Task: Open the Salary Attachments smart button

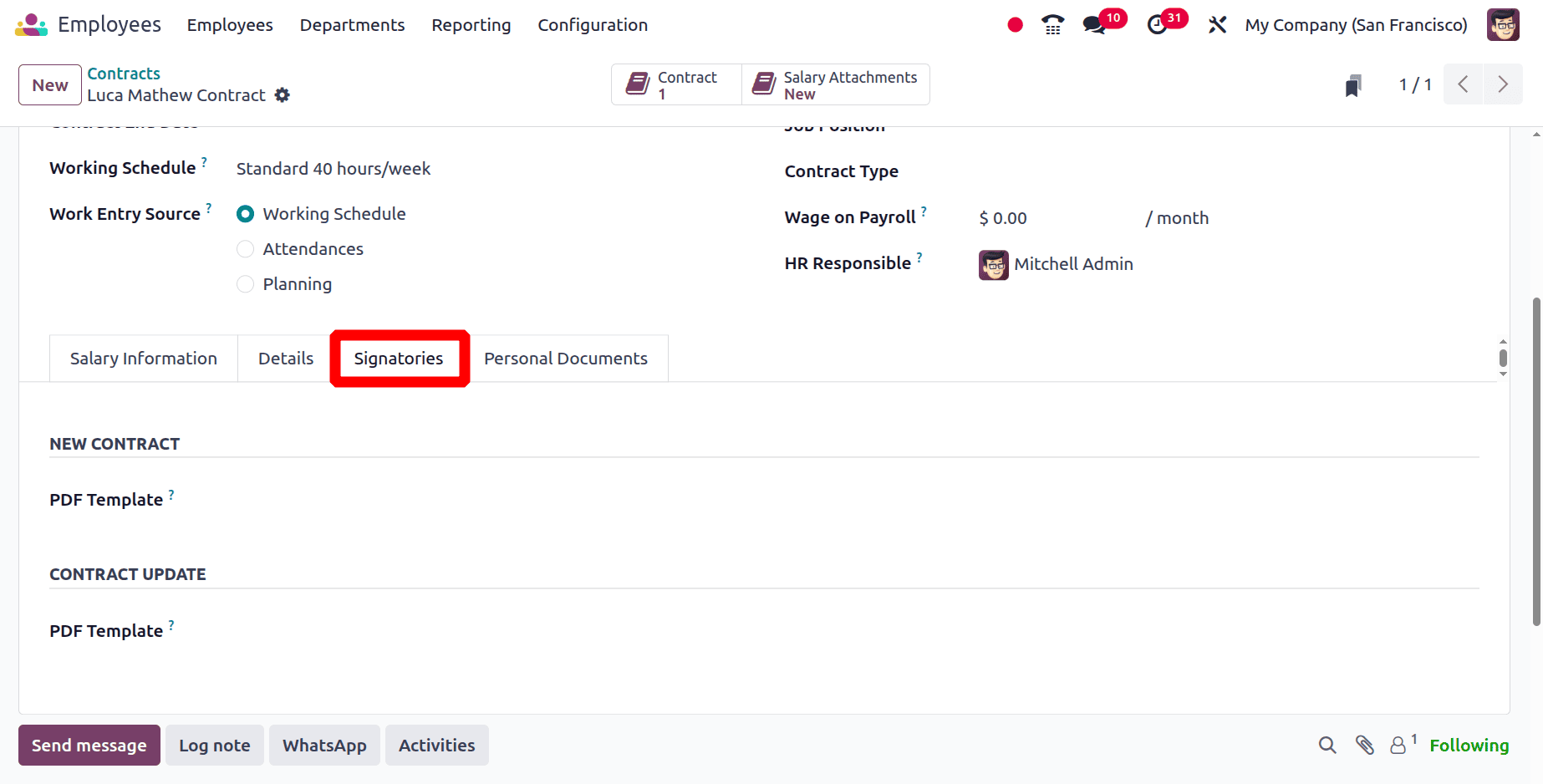Action: [836, 84]
